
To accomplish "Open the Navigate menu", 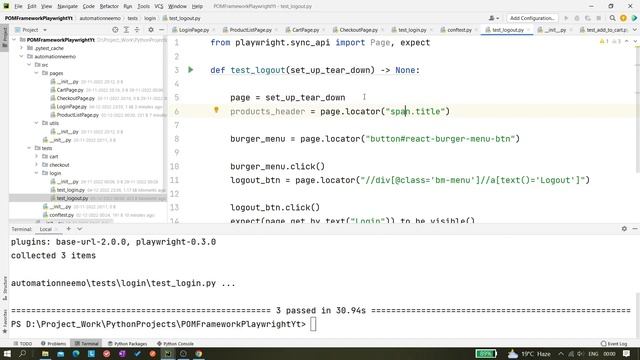I will click(67, 6).
